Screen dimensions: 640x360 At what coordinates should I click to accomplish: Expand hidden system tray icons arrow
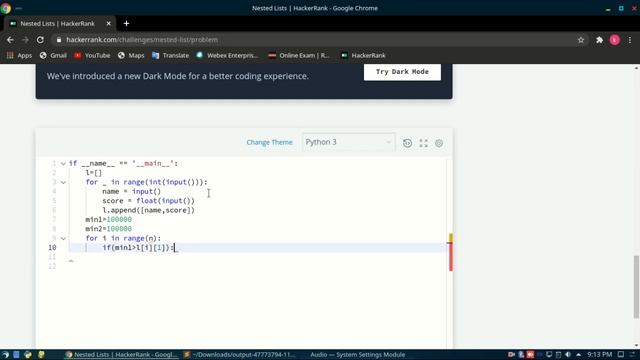click(x=578, y=355)
